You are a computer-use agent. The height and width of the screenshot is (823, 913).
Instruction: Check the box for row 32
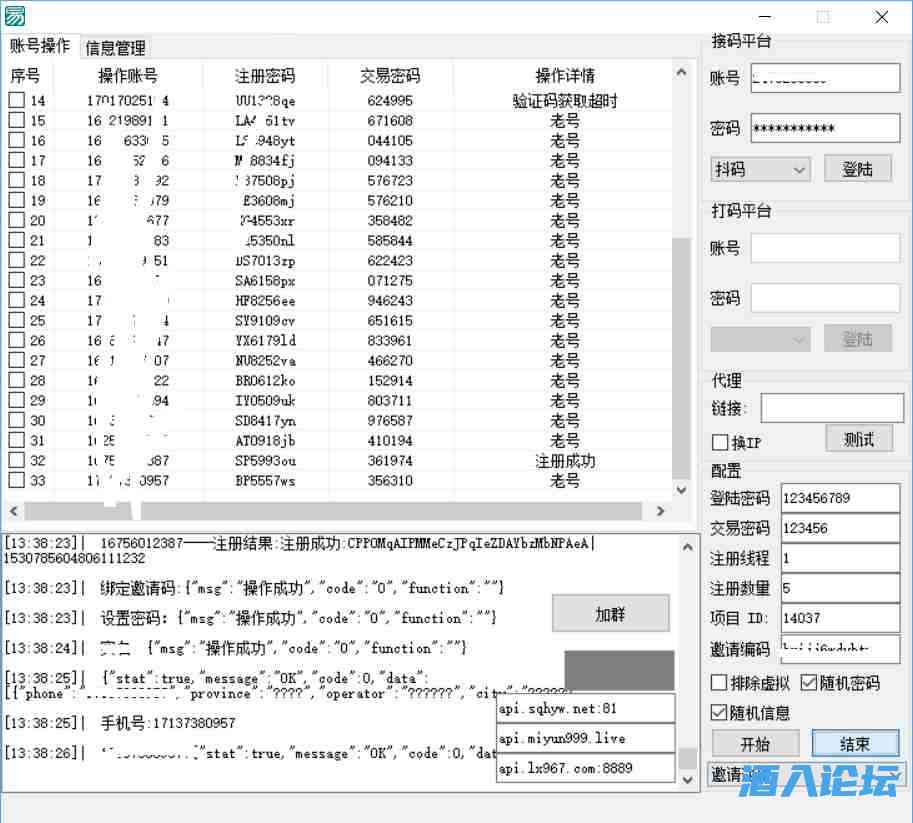17,460
